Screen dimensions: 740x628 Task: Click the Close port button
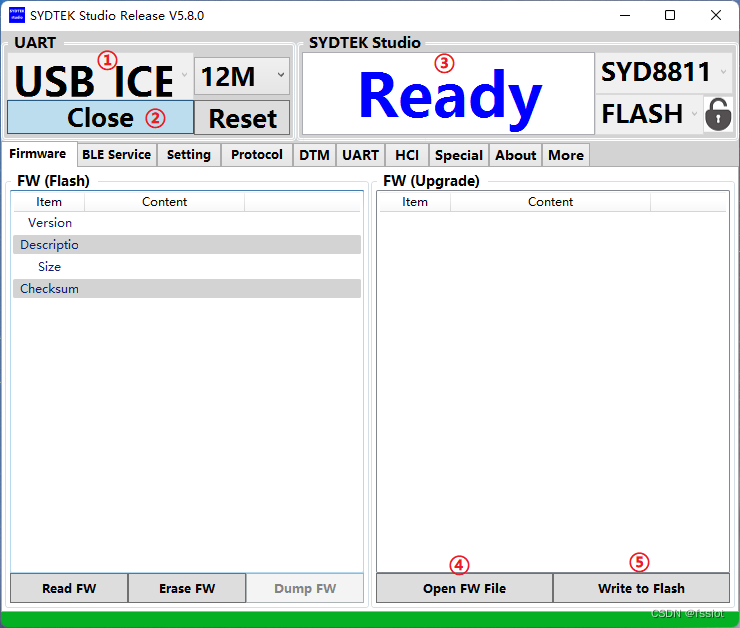click(101, 117)
